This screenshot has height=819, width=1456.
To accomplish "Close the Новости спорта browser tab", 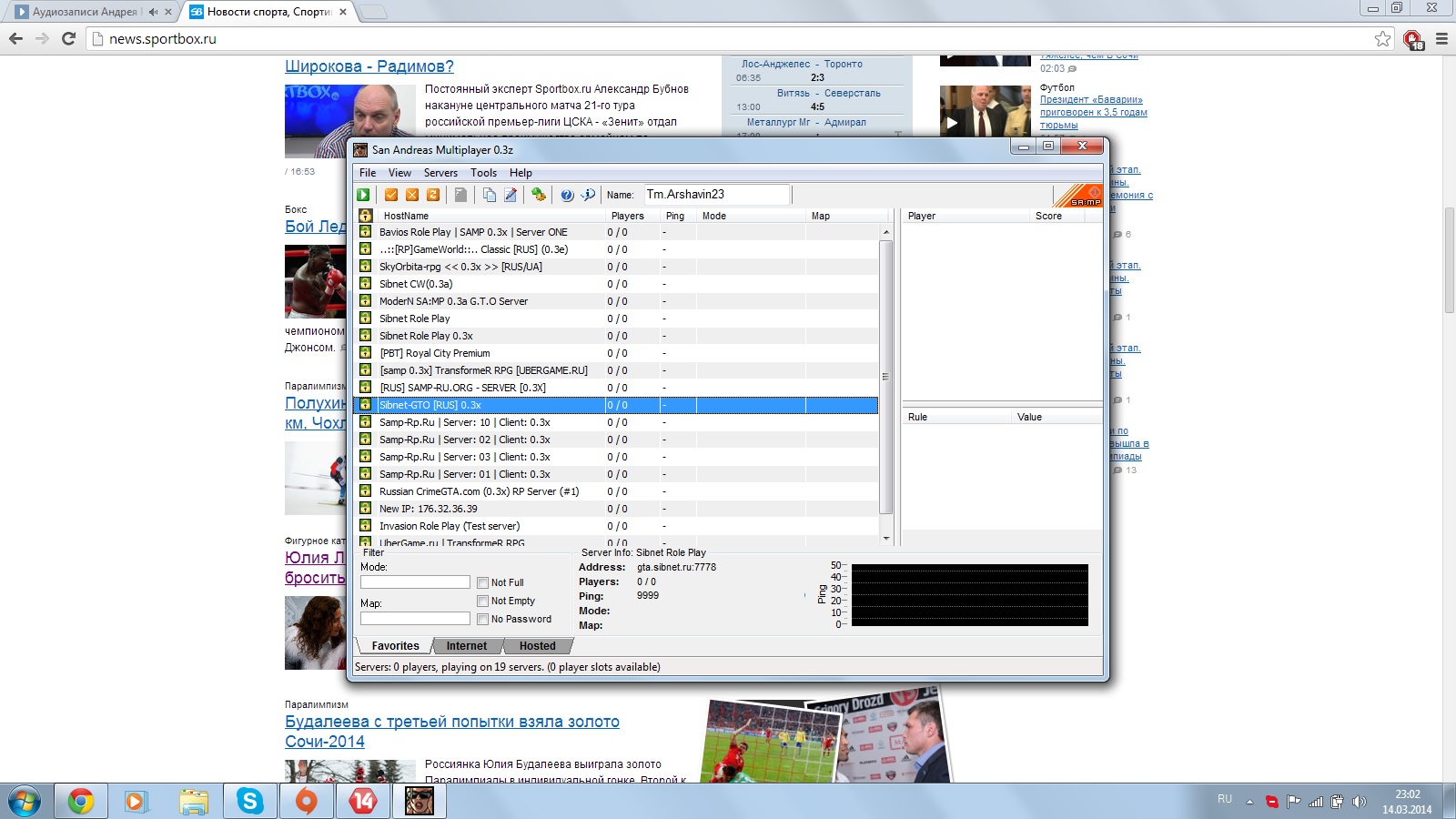I will (343, 12).
